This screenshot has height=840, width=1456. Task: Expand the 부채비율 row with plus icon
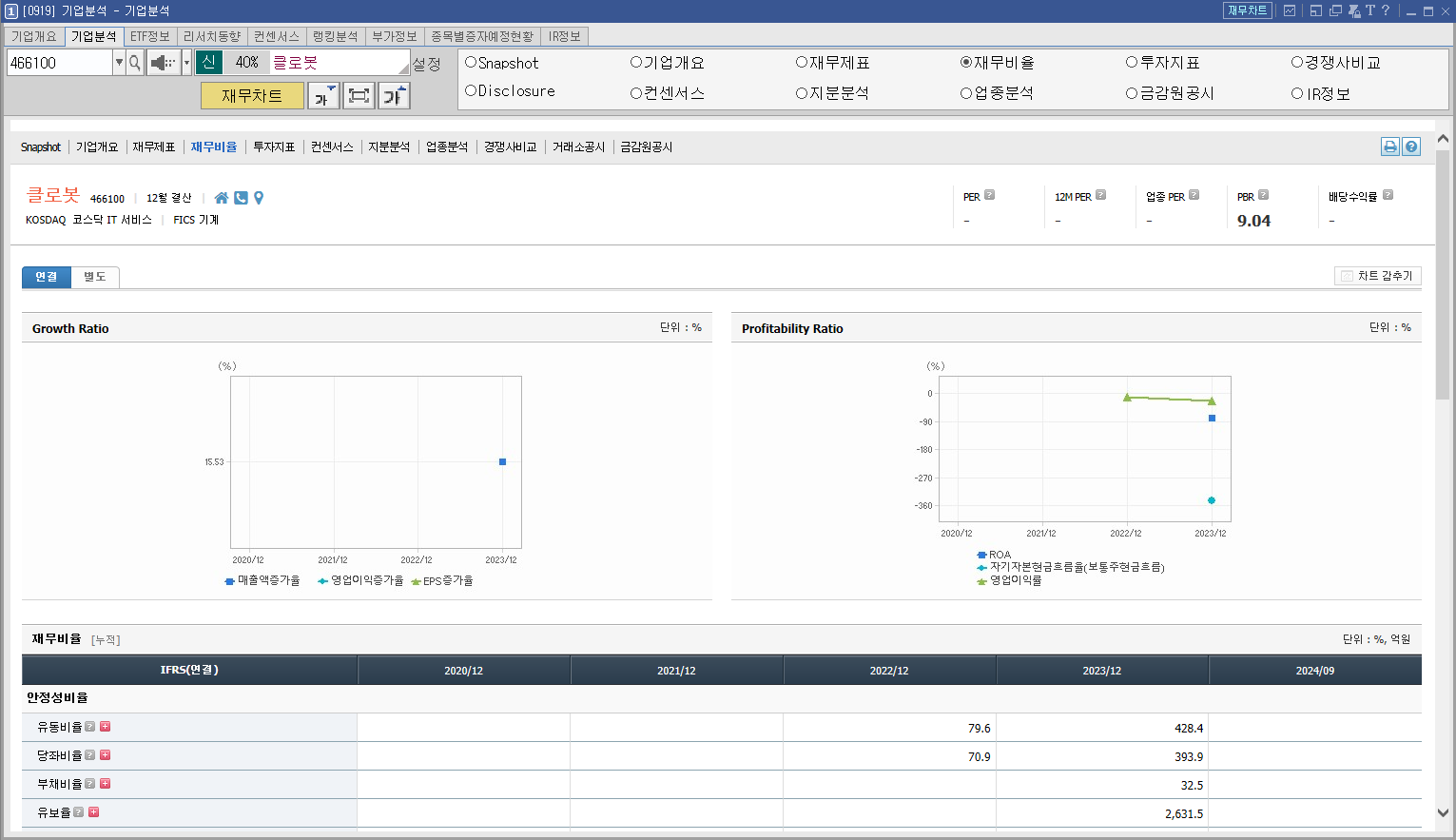[105, 783]
